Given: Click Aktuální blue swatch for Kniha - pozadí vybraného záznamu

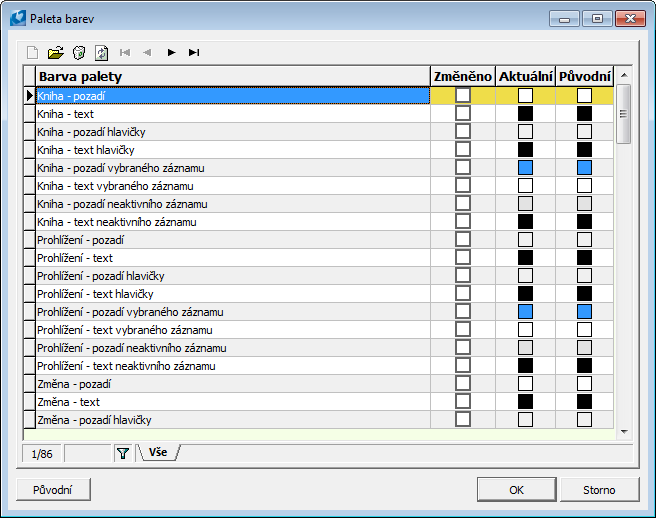Looking at the screenshot, I should point(525,167).
